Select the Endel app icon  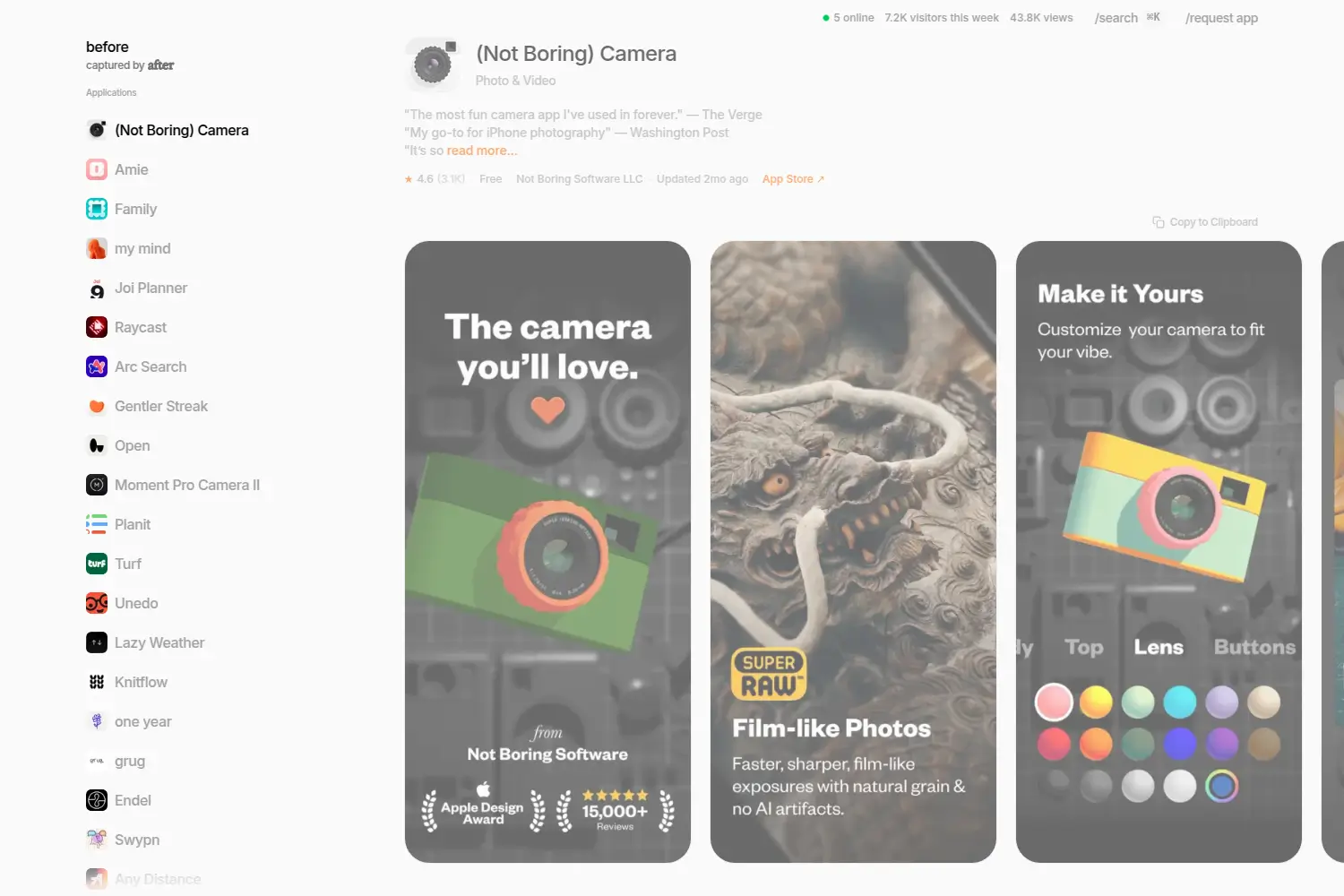click(x=97, y=800)
